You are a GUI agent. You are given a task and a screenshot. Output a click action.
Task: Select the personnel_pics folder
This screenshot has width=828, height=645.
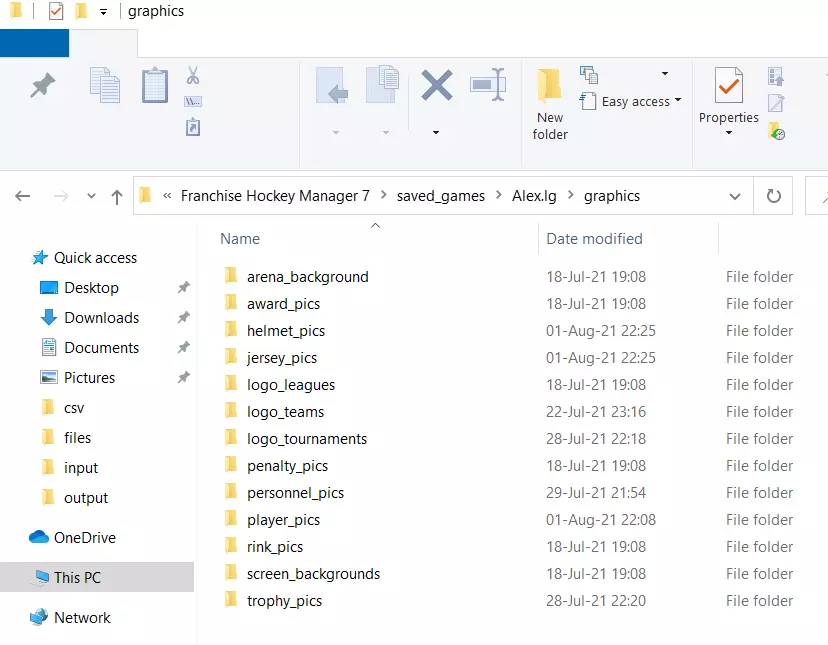click(284, 492)
